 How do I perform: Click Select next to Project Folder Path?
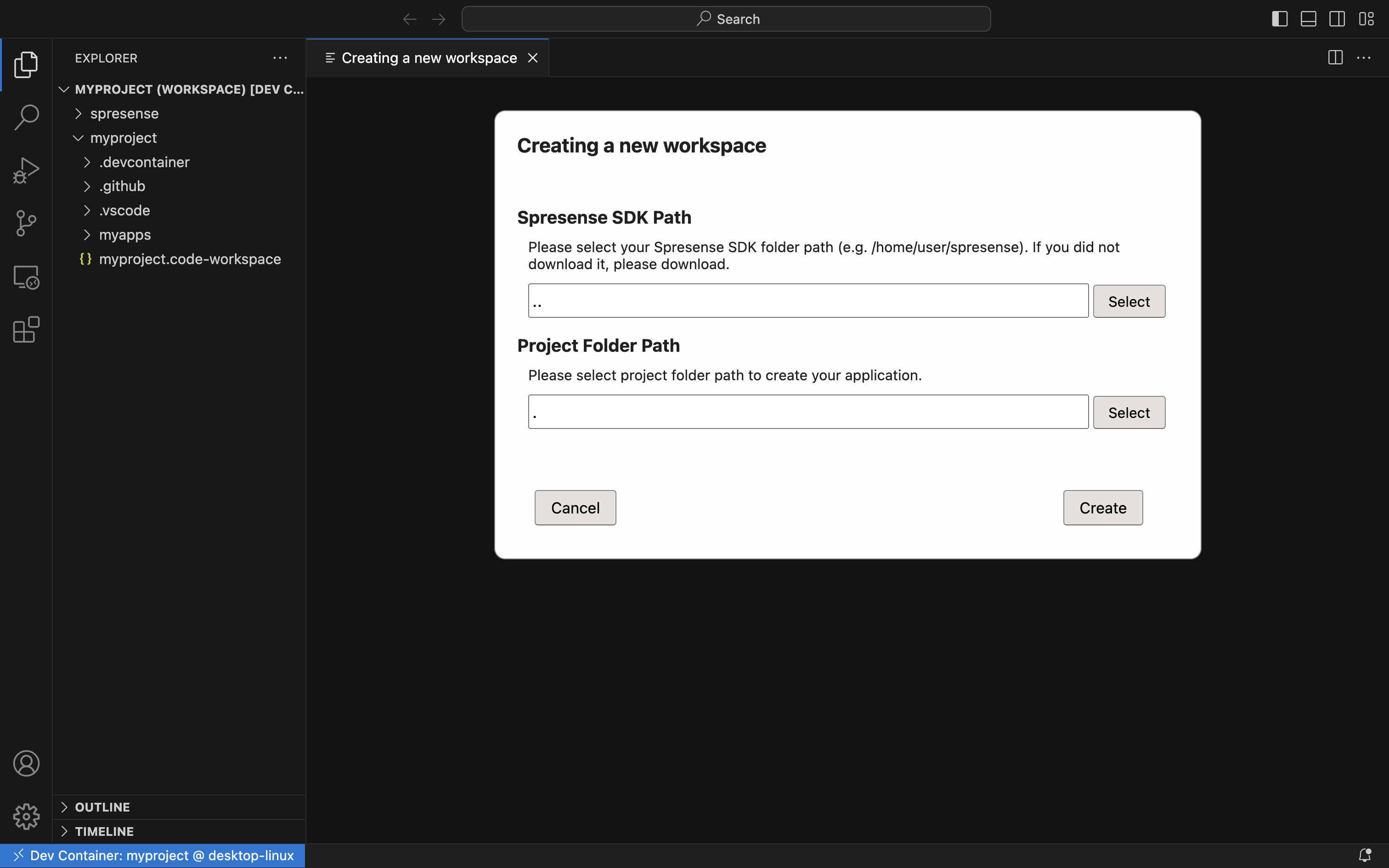click(x=1129, y=412)
